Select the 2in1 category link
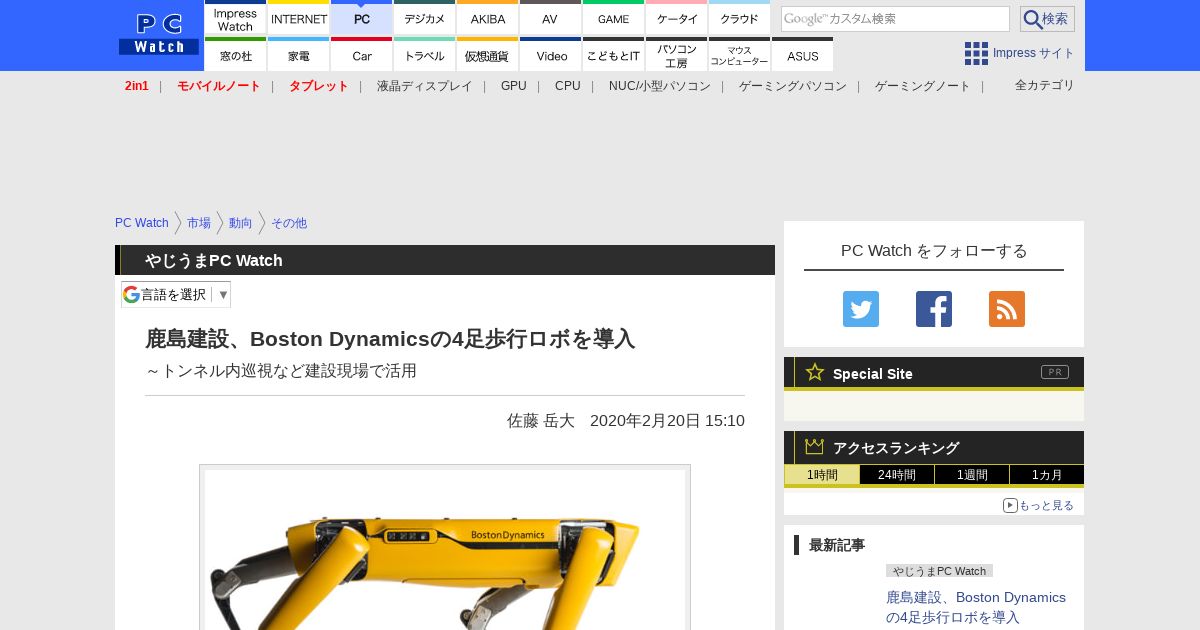This screenshot has width=1200, height=630. pos(137,86)
